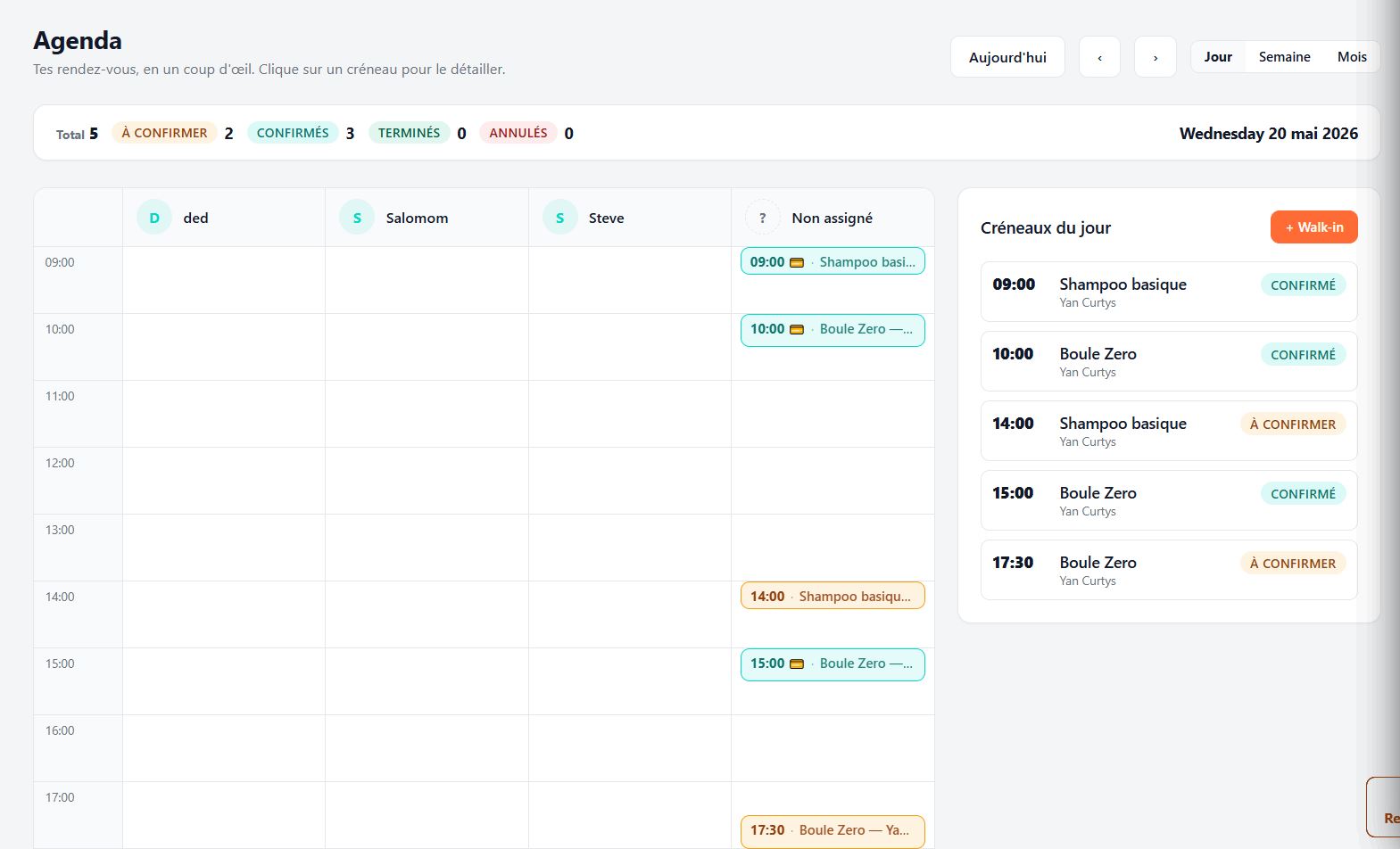Image resolution: width=1400 pixels, height=849 pixels.
Task: Click the Agenda page title
Action: tap(78, 40)
